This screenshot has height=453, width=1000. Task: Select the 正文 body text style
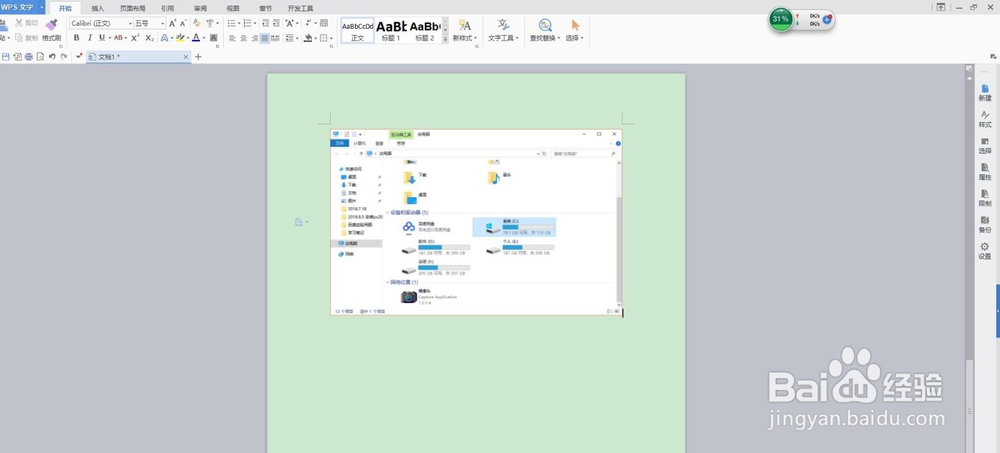357,31
